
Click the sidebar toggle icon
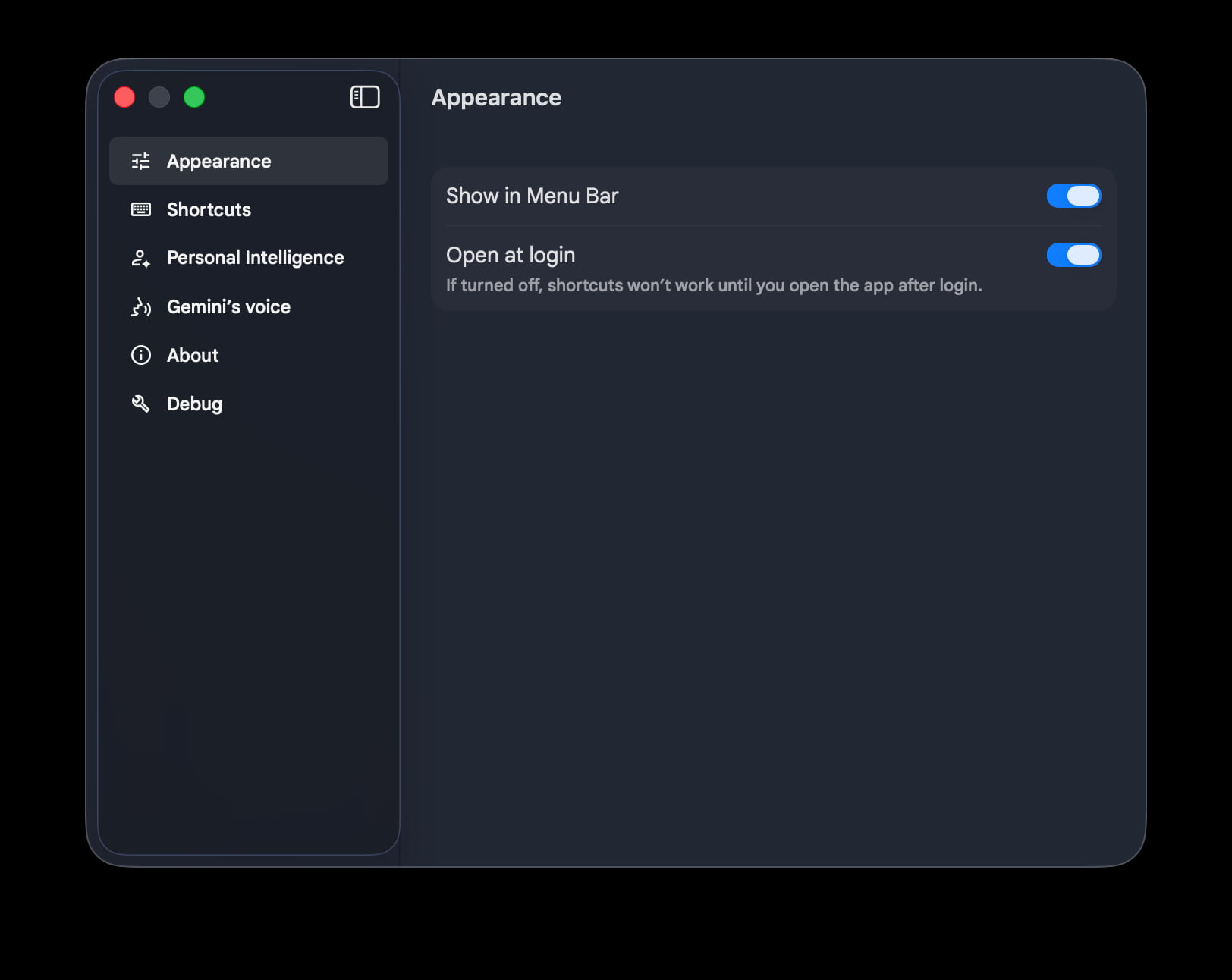365,97
